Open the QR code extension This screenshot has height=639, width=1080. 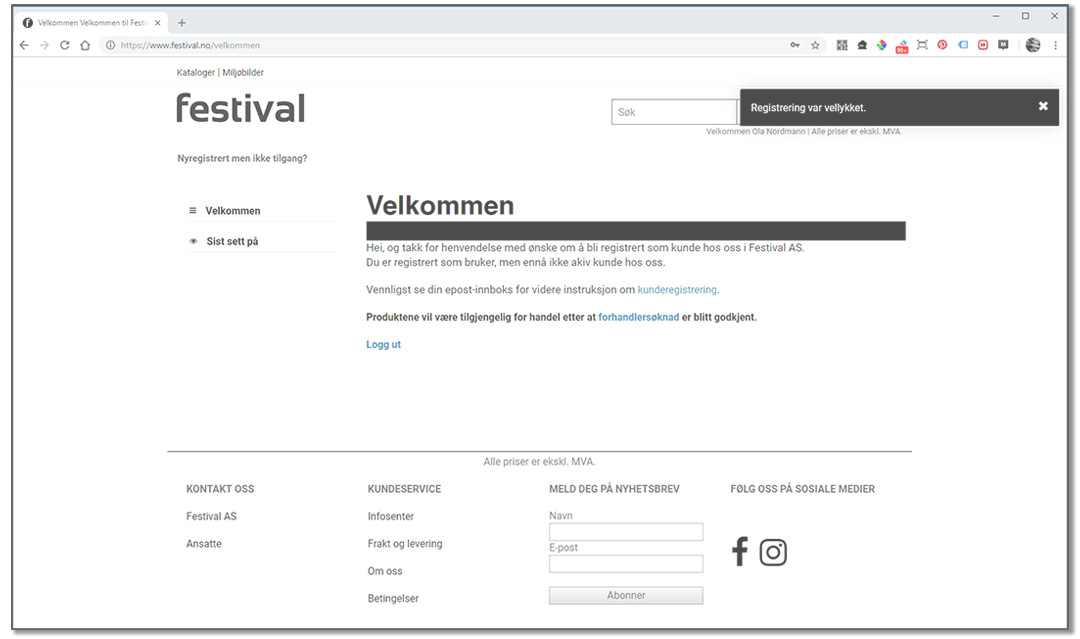(842, 45)
